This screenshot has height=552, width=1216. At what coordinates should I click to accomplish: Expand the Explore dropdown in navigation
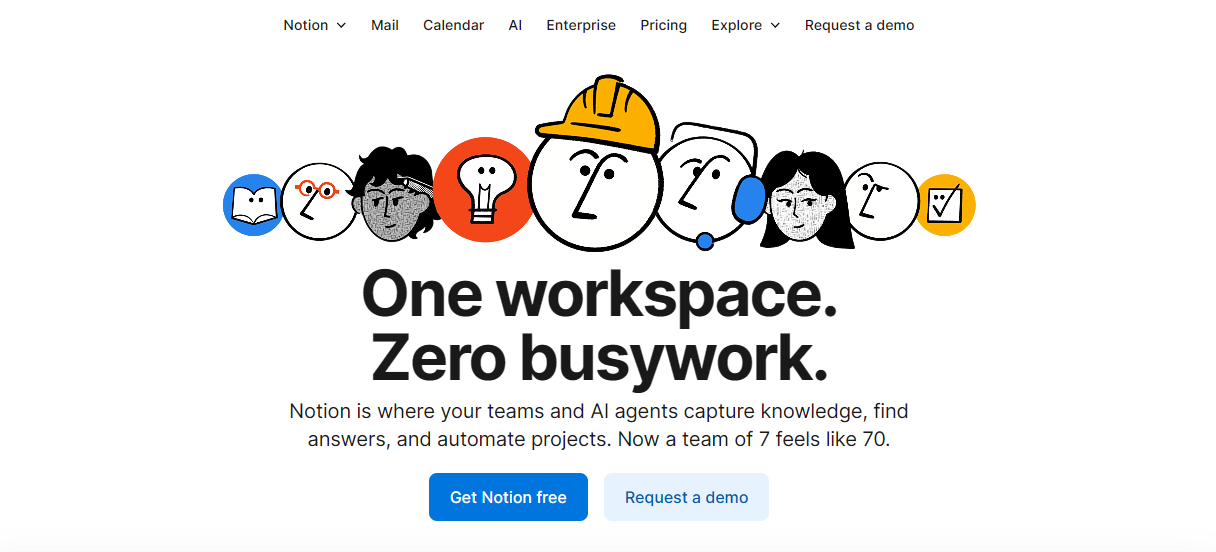(746, 25)
